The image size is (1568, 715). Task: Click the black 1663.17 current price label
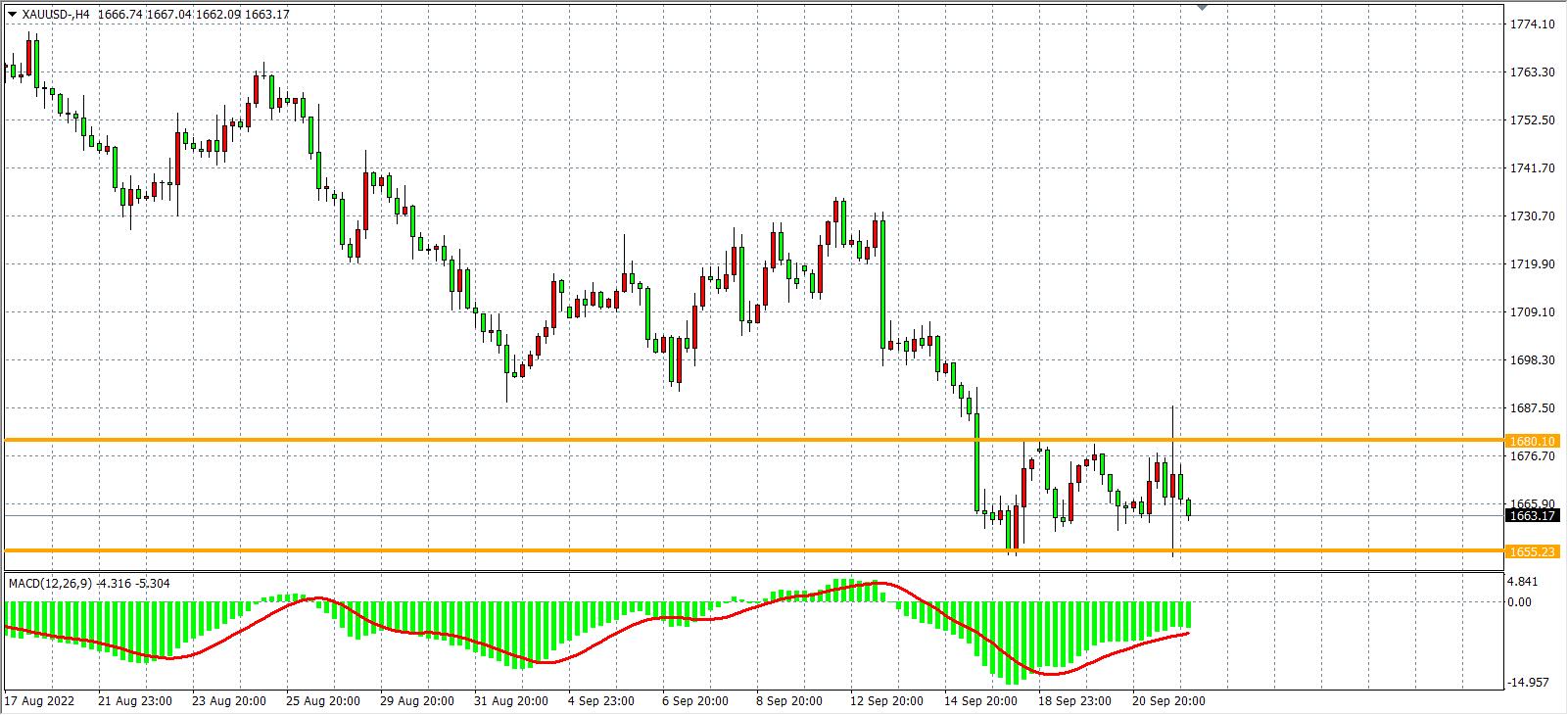pyautogui.click(x=1533, y=516)
